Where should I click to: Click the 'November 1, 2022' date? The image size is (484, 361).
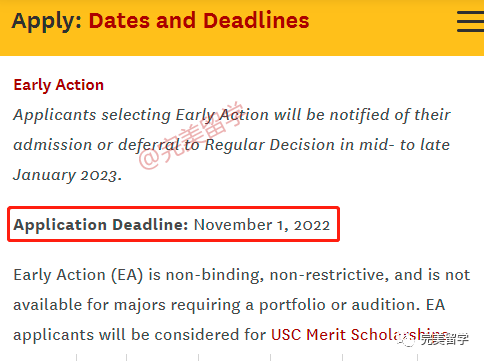click(x=262, y=225)
